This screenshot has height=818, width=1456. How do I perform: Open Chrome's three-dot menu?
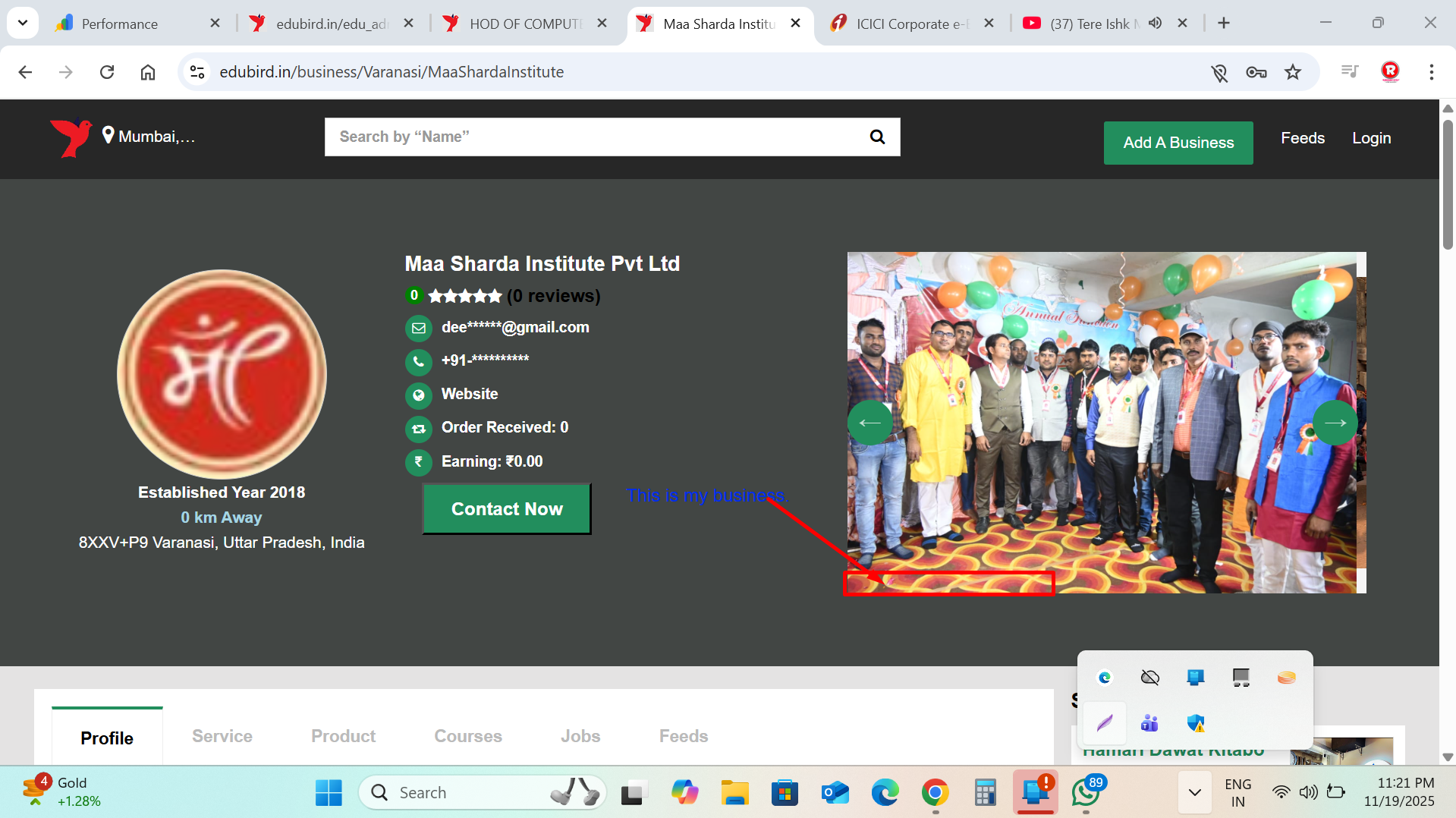[1431, 72]
